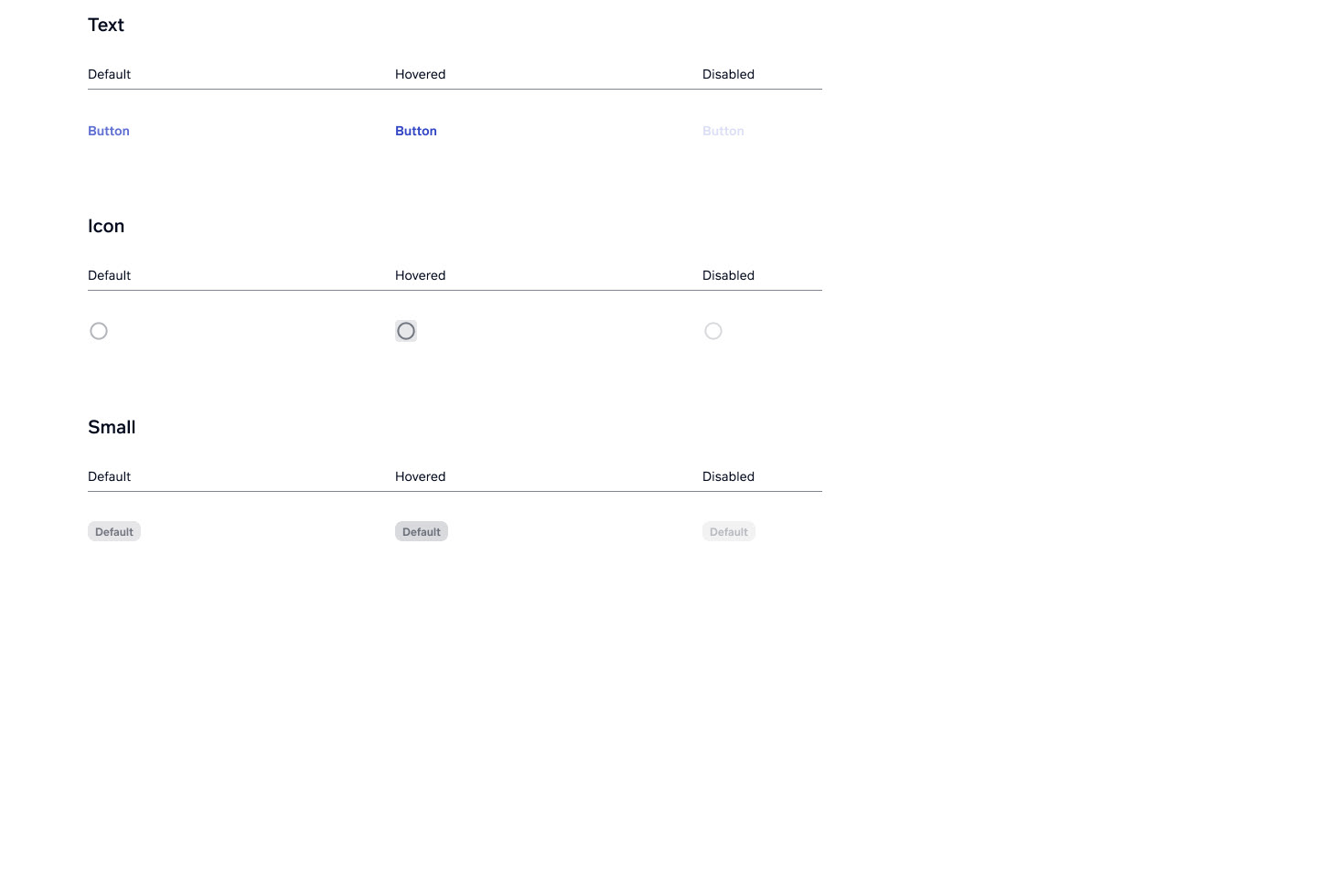Viewport: 1317px width, 896px height.
Task: Click the Disabled column label under Icon
Action: pyautogui.click(x=728, y=275)
